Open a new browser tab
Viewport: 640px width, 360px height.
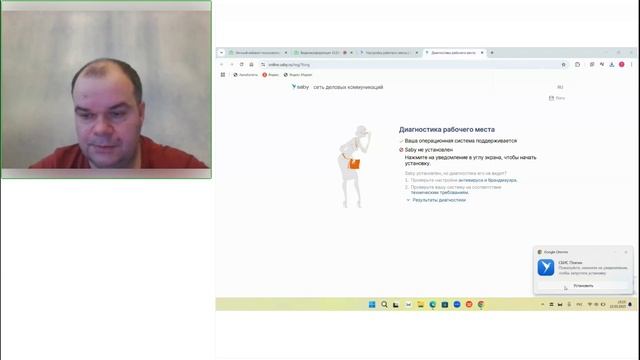[492, 53]
